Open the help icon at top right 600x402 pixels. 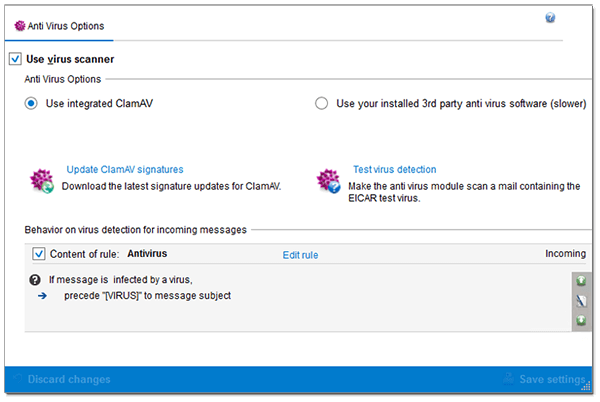pyautogui.click(x=550, y=18)
